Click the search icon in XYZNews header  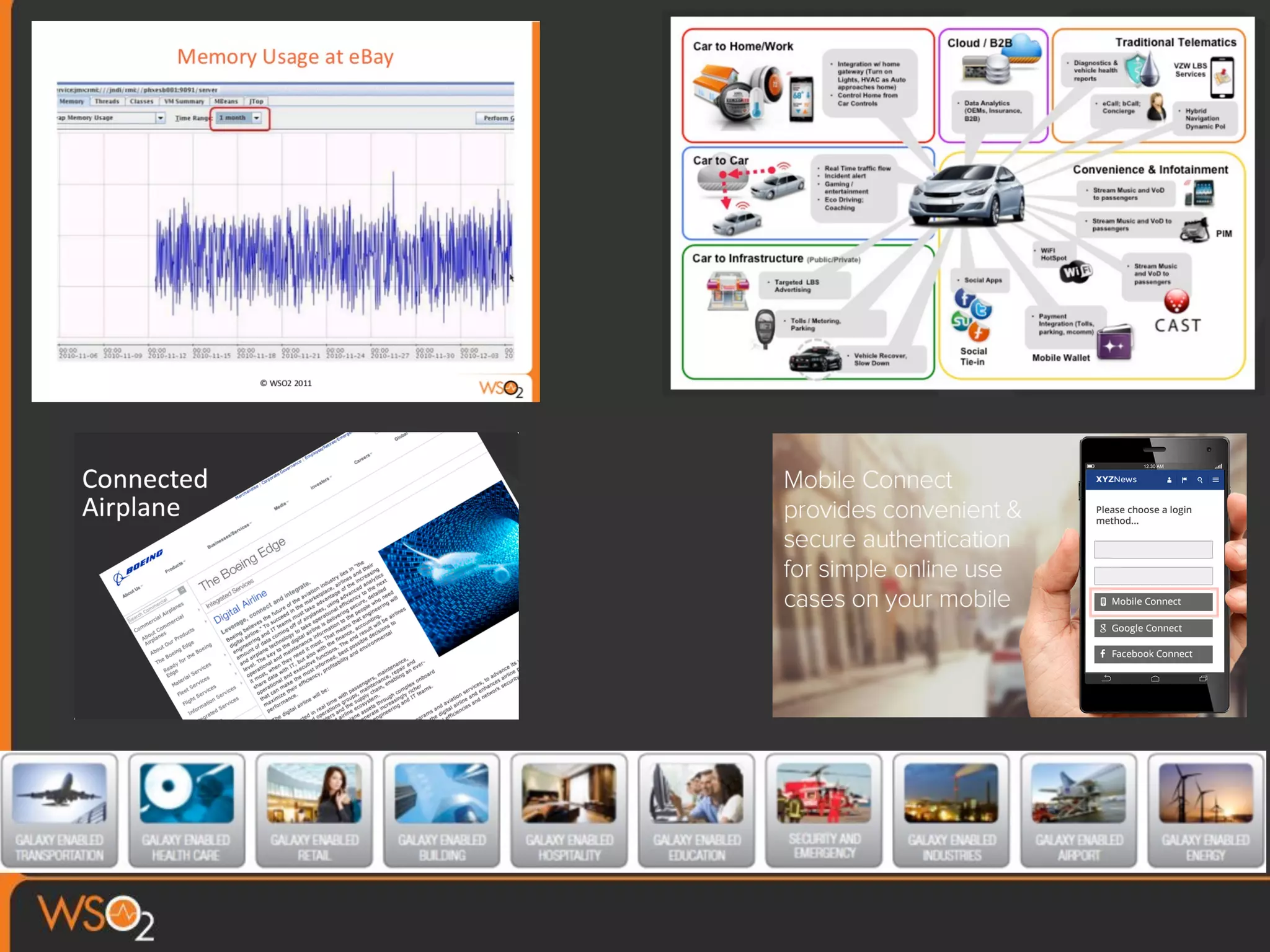pos(1200,480)
